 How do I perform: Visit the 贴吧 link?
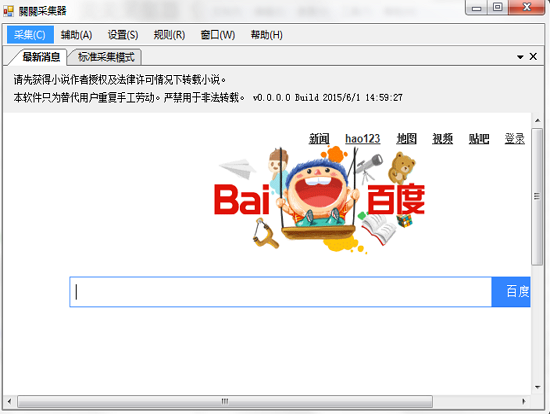[x=479, y=139]
